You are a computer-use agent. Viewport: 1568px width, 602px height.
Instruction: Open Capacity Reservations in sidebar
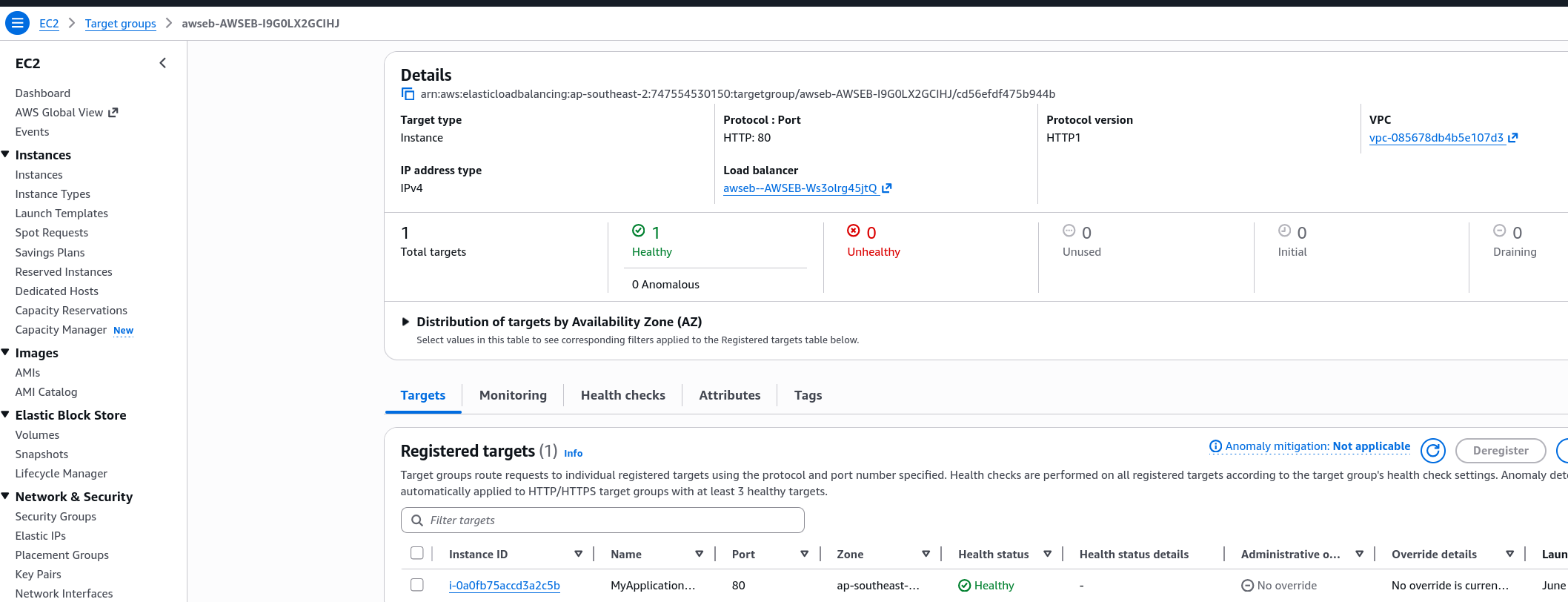[71, 310]
